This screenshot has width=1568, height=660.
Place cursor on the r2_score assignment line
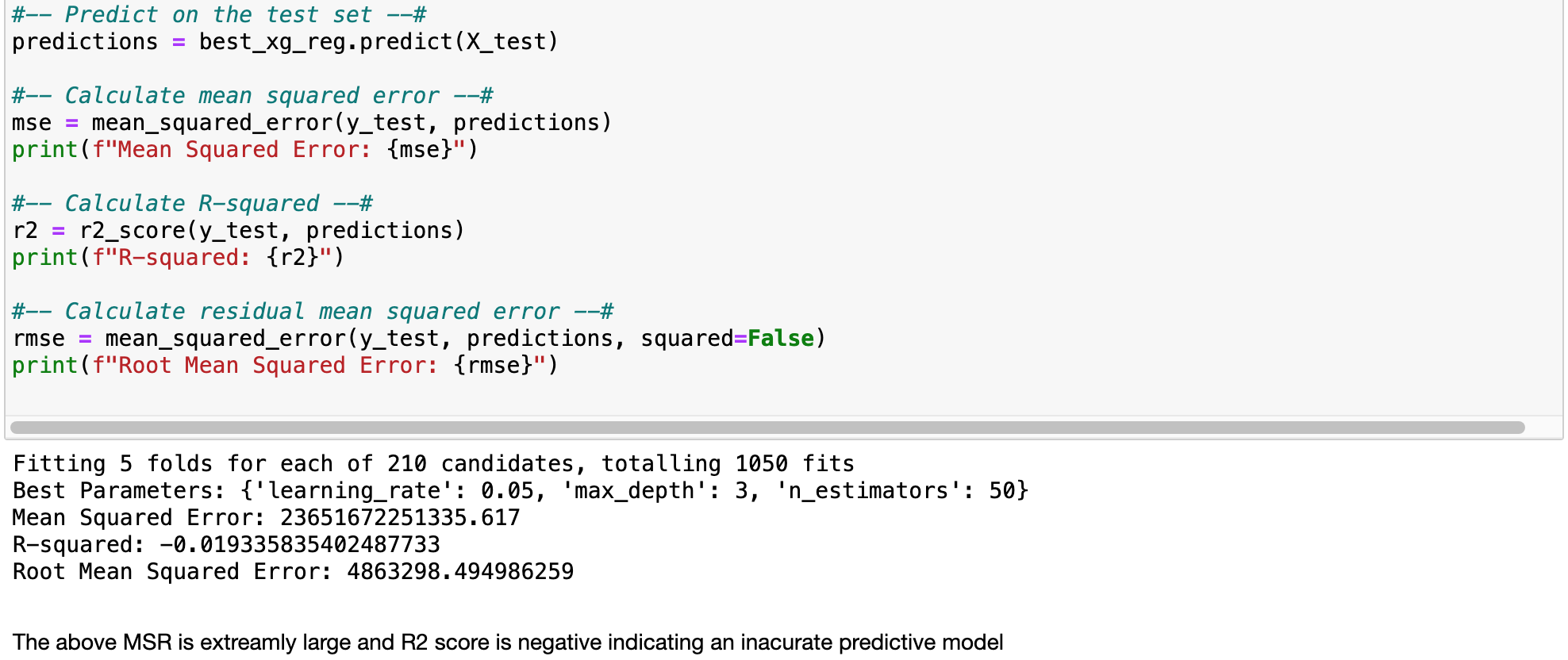(x=238, y=231)
